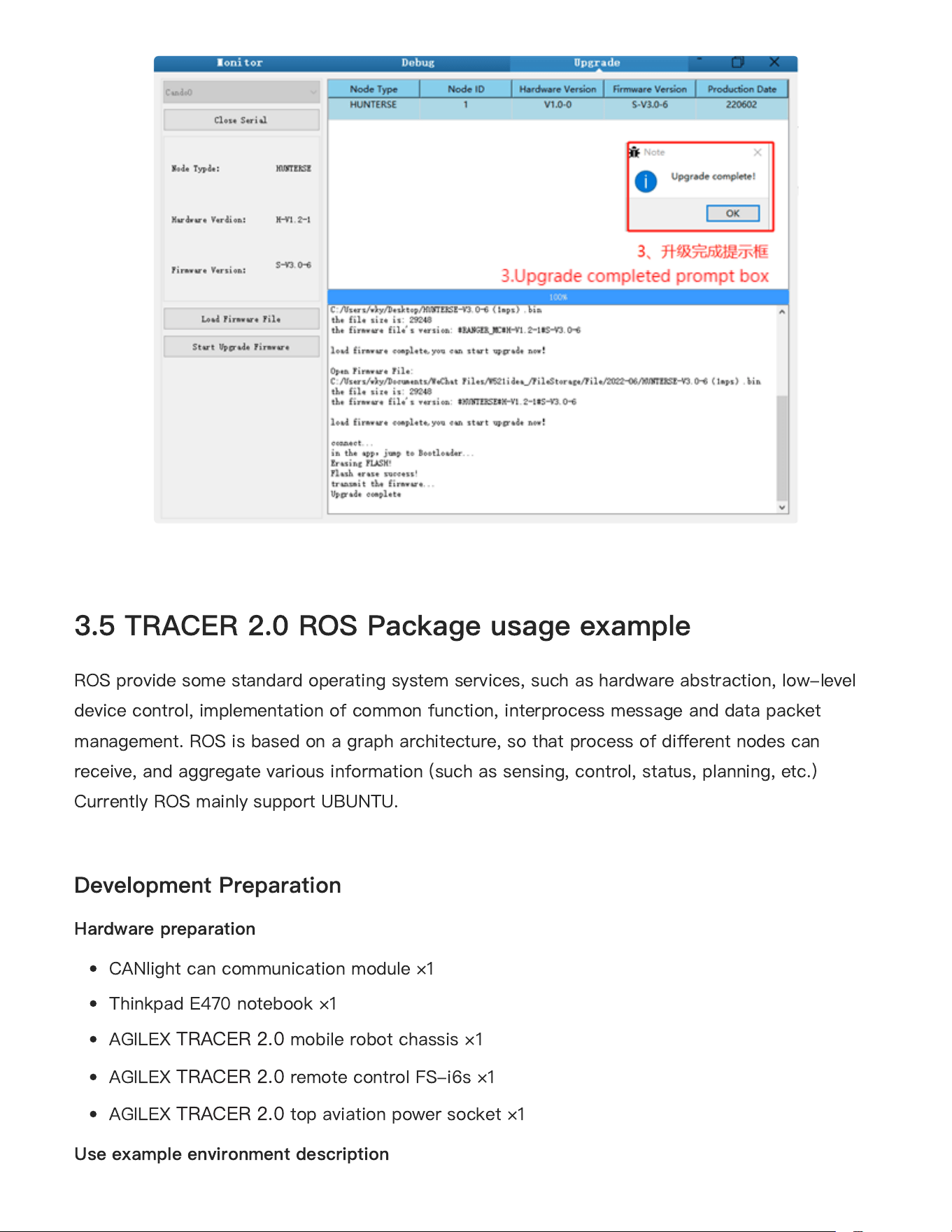952x1232 pixels.
Task: Click the log scrollbar up arrow
Action: 782,312
